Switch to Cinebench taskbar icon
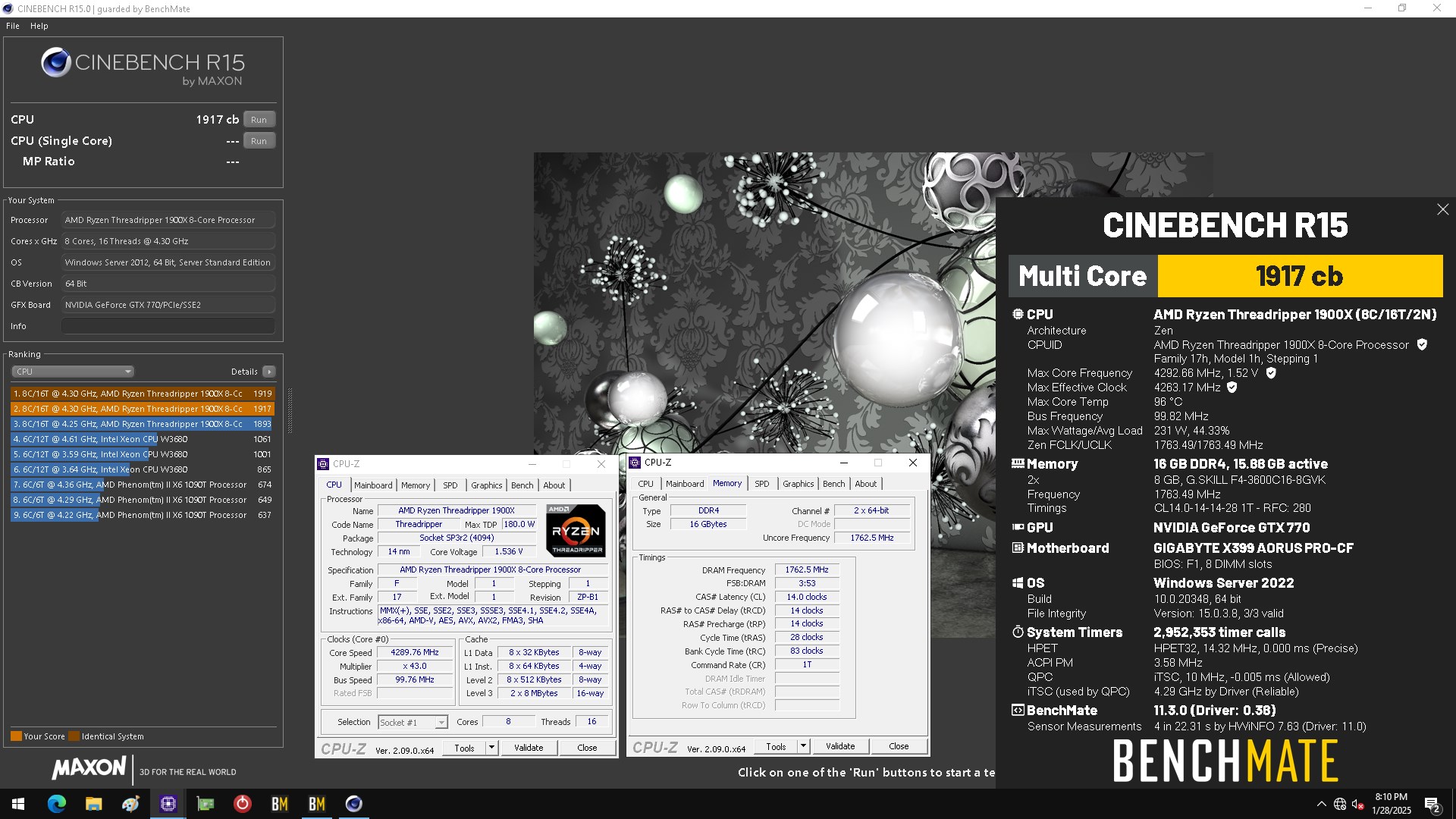This screenshot has height=819, width=1456. click(353, 804)
